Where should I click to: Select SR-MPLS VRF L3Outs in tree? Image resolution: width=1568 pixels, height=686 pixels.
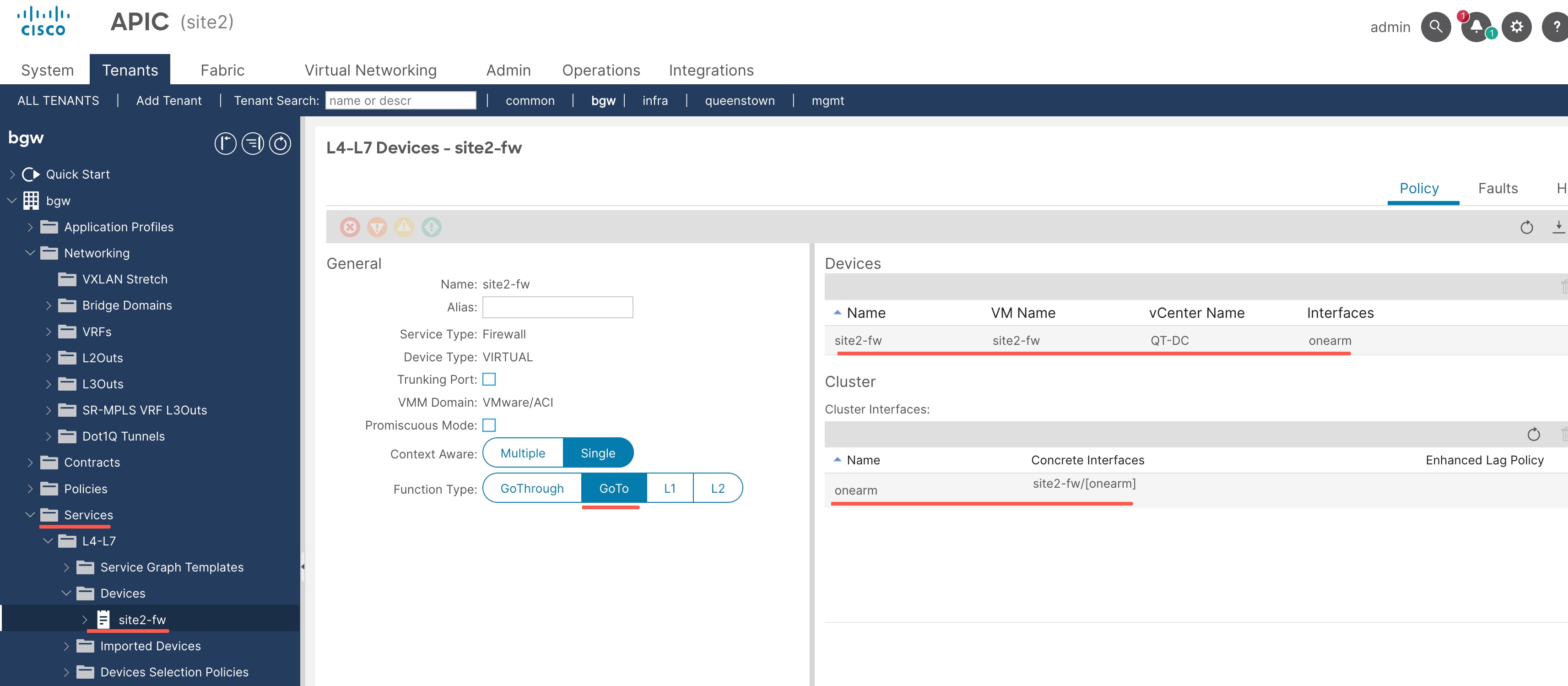click(144, 410)
